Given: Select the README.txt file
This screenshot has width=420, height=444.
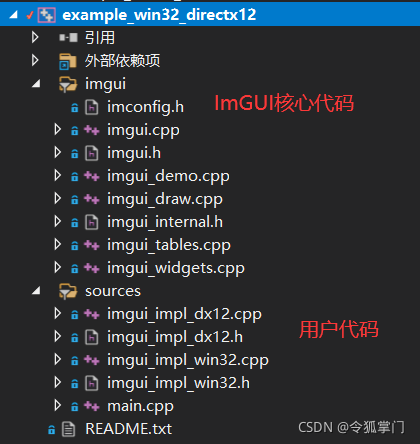Looking at the screenshot, I should 129,429.
